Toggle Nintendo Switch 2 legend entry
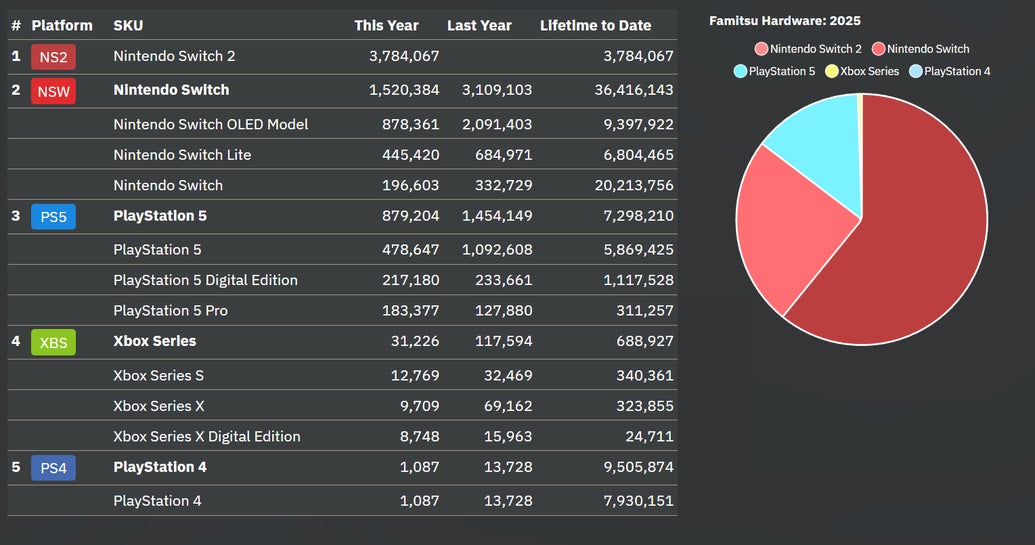 coord(807,49)
